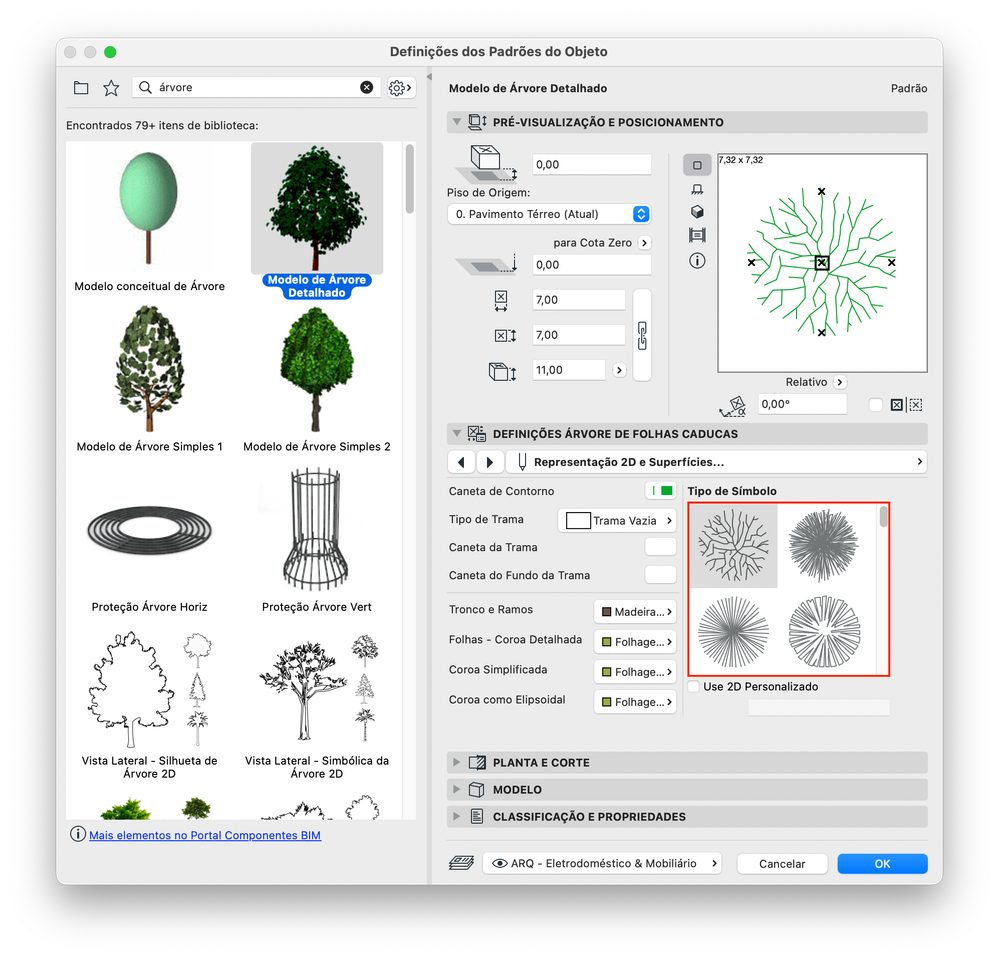Show favorites with the star icon
Screen dimensions: 999x959
(111, 87)
